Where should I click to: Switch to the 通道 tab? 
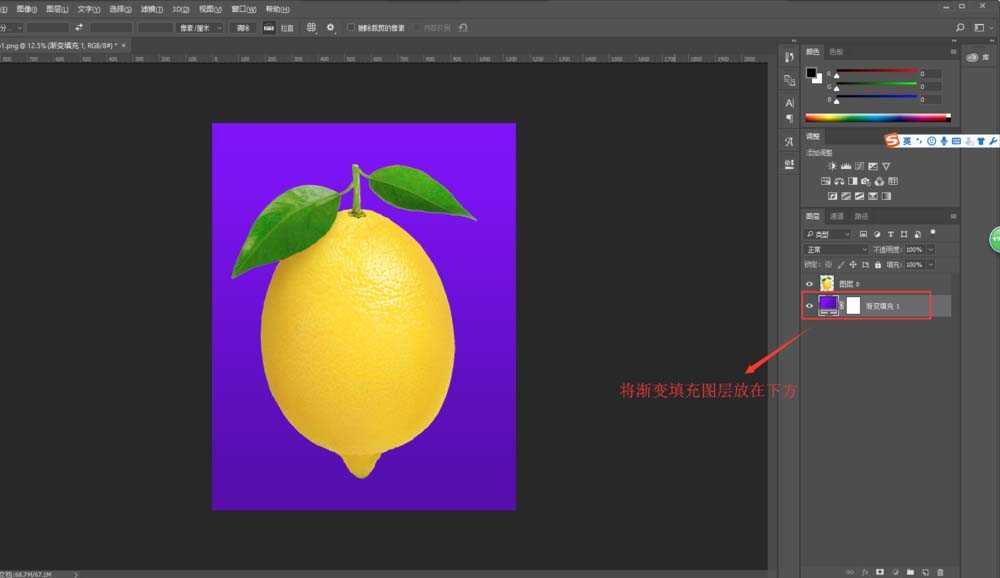pyautogui.click(x=837, y=216)
